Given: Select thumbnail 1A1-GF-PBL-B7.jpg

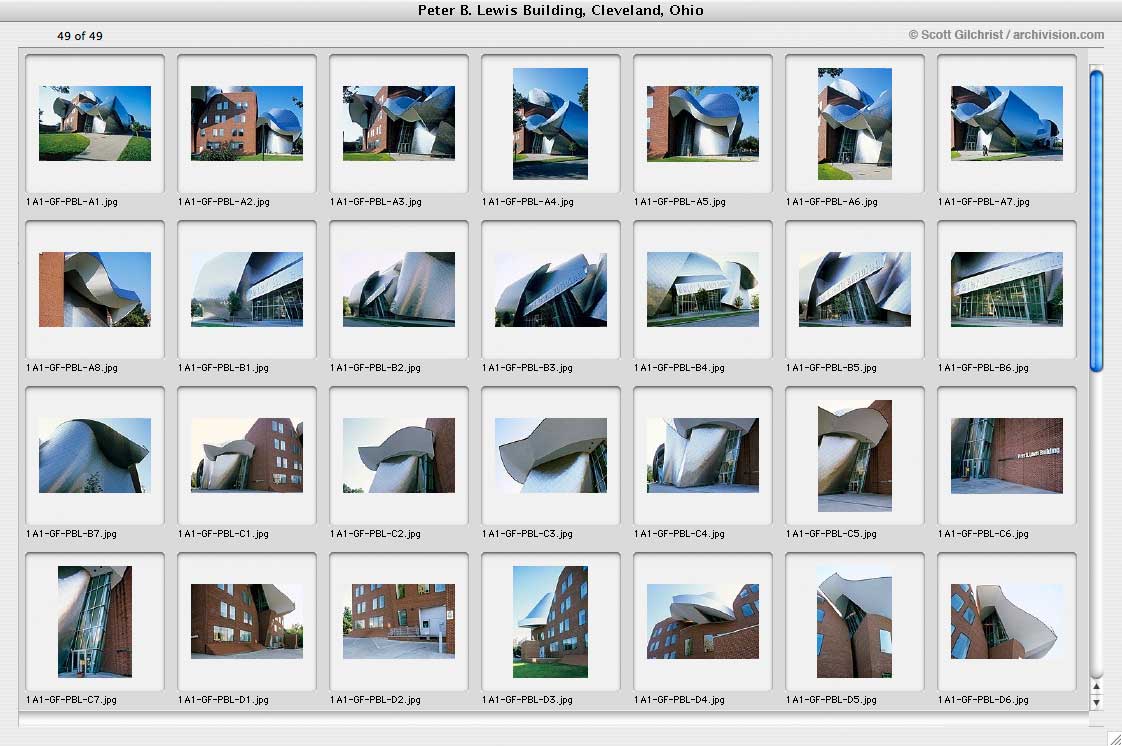Looking at the screenshot, I should tap(94, 456).
